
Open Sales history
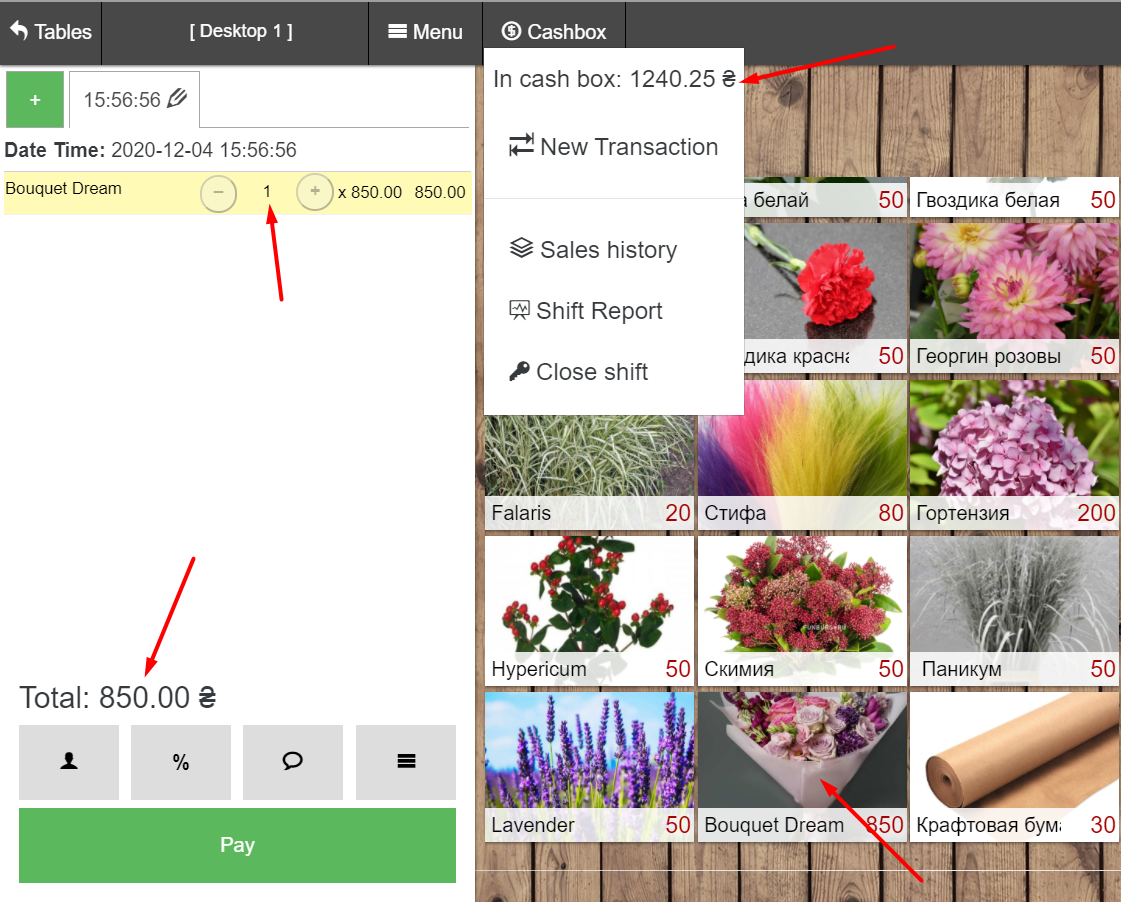tap(594, 250)
